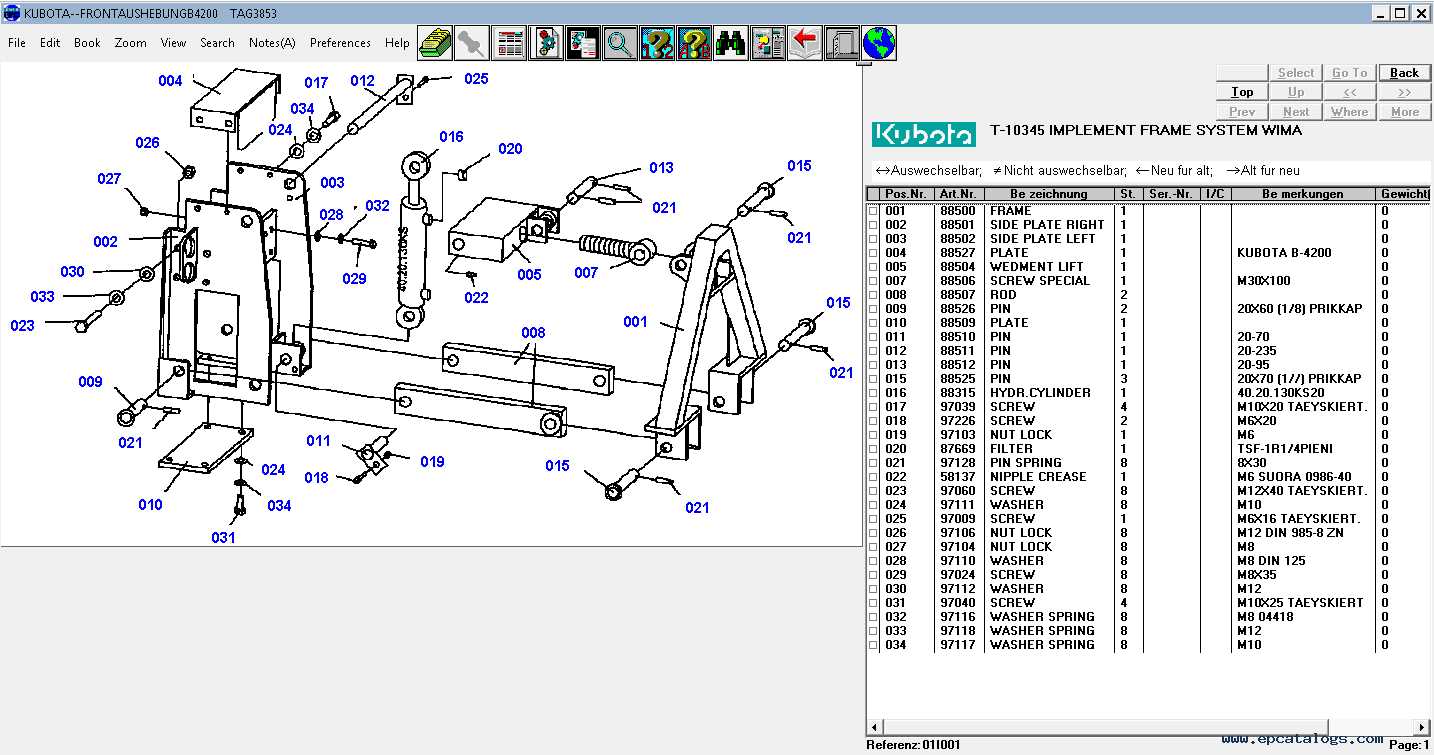Screen dimensions: 1434x755
Task: Click the Go To button
Action: 1349,72
